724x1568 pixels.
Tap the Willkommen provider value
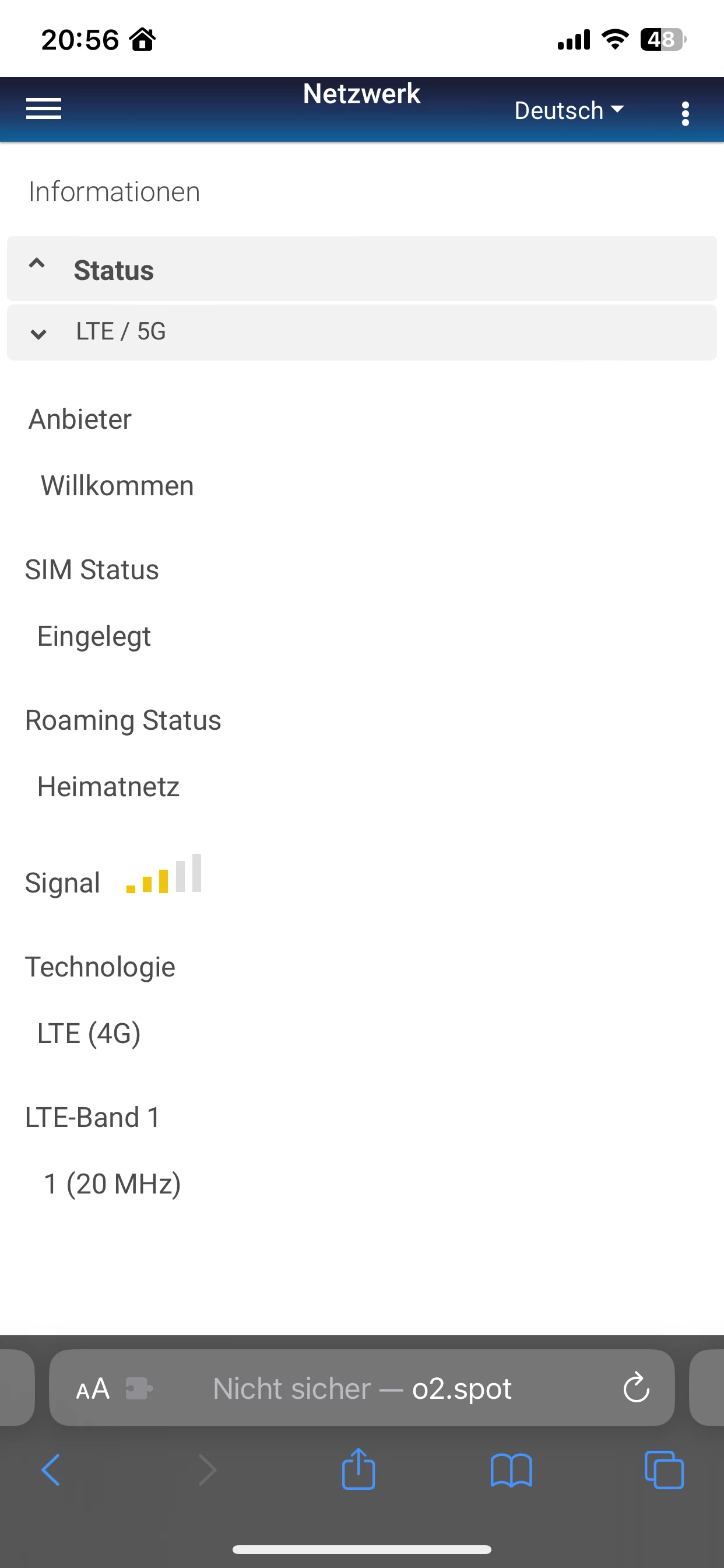117,486
